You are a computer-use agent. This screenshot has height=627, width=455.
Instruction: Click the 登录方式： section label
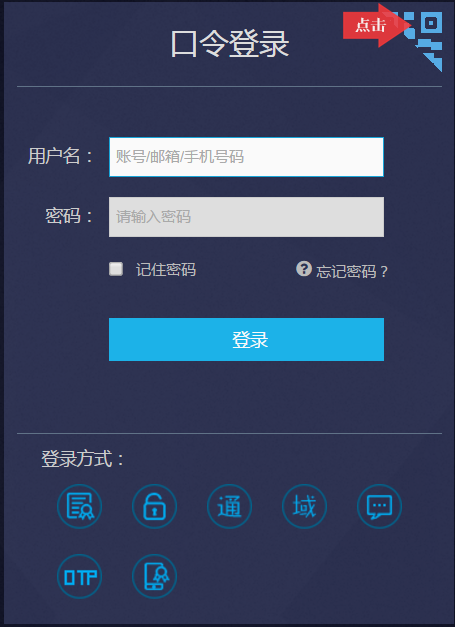click(x=83, y=459)
